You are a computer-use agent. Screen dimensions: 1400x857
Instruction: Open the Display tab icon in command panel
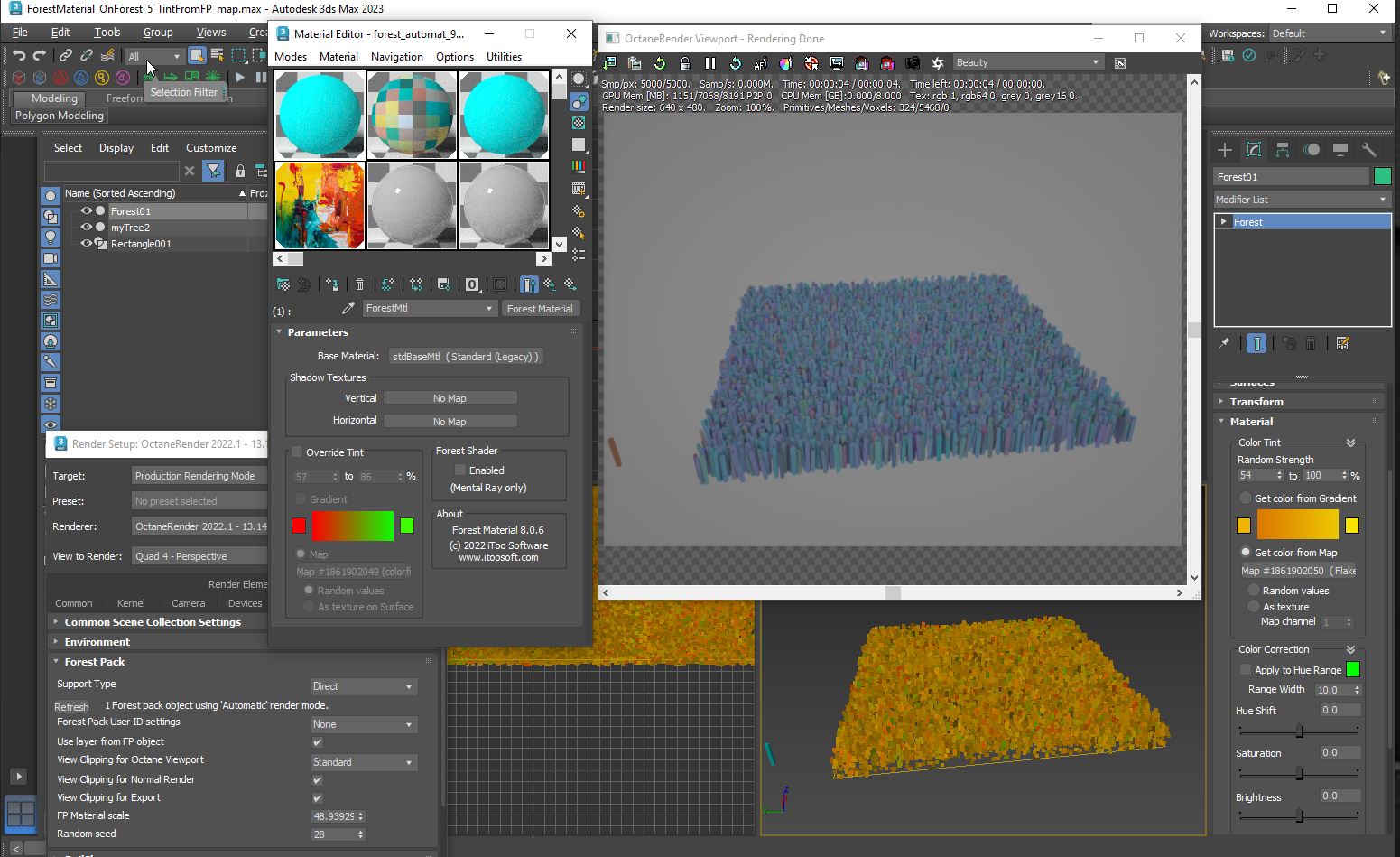[x=1340, y=150]
